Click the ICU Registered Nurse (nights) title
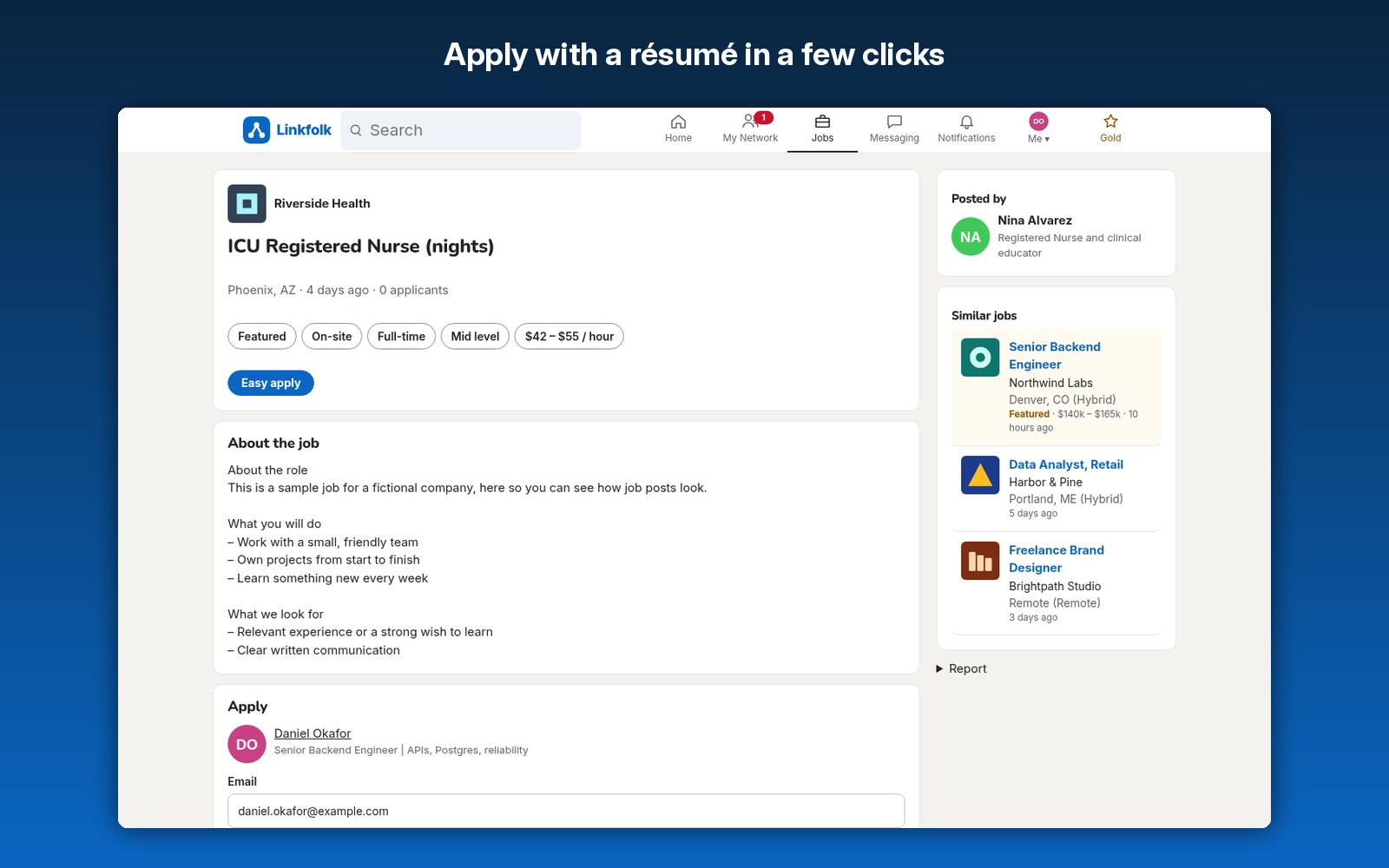1389x868 pixels. coord(361,247)
